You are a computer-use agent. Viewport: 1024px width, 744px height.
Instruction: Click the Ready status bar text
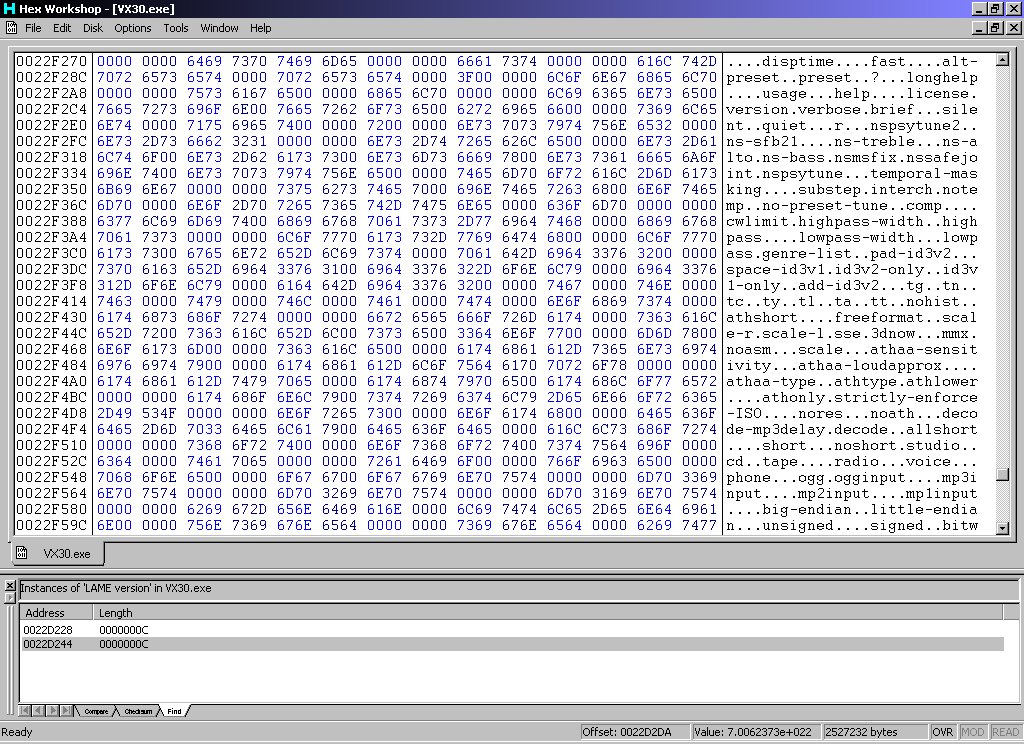click(17, 732)
